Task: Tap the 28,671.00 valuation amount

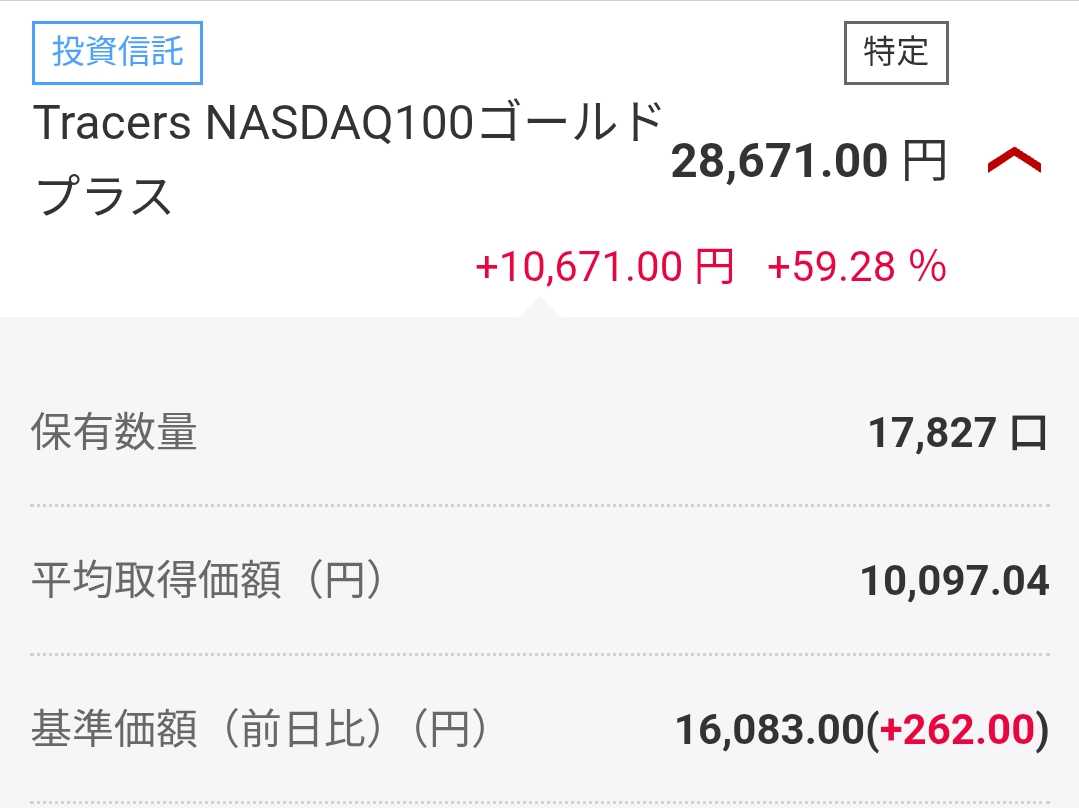Action: coord(779,161)
